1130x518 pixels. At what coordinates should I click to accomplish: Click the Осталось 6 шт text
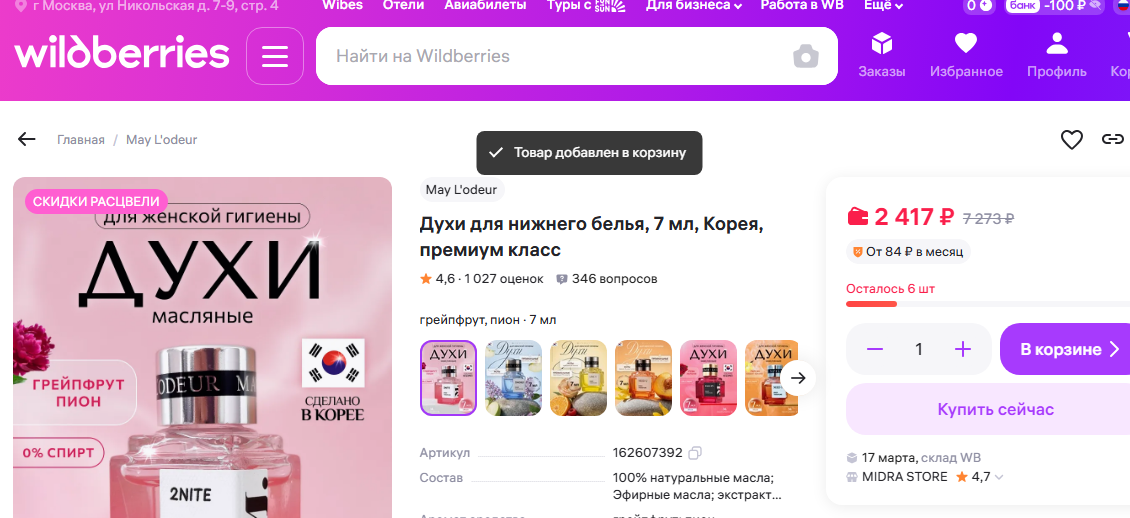tap(890, 289)
